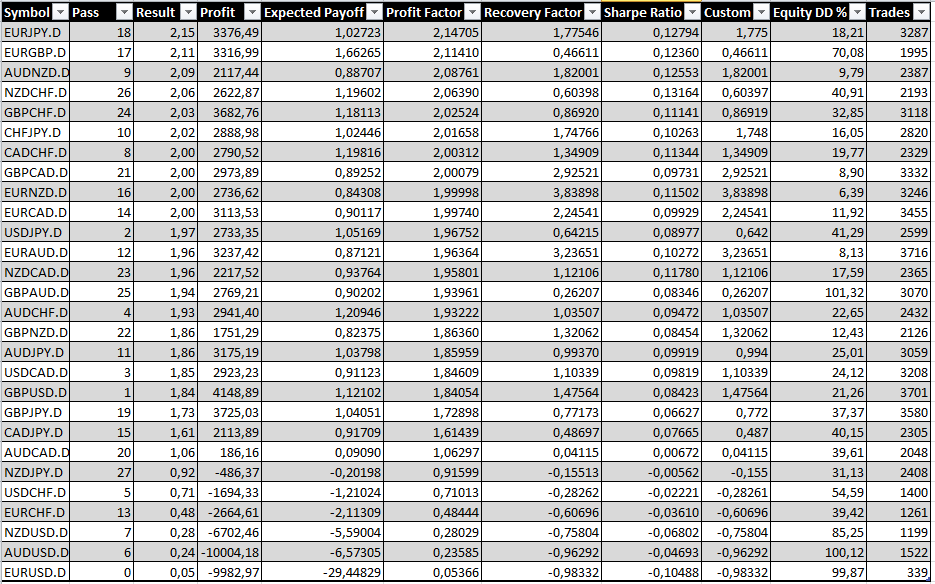Click Result value 2,15
The image size is (935, 584).
tap(182, 32)
